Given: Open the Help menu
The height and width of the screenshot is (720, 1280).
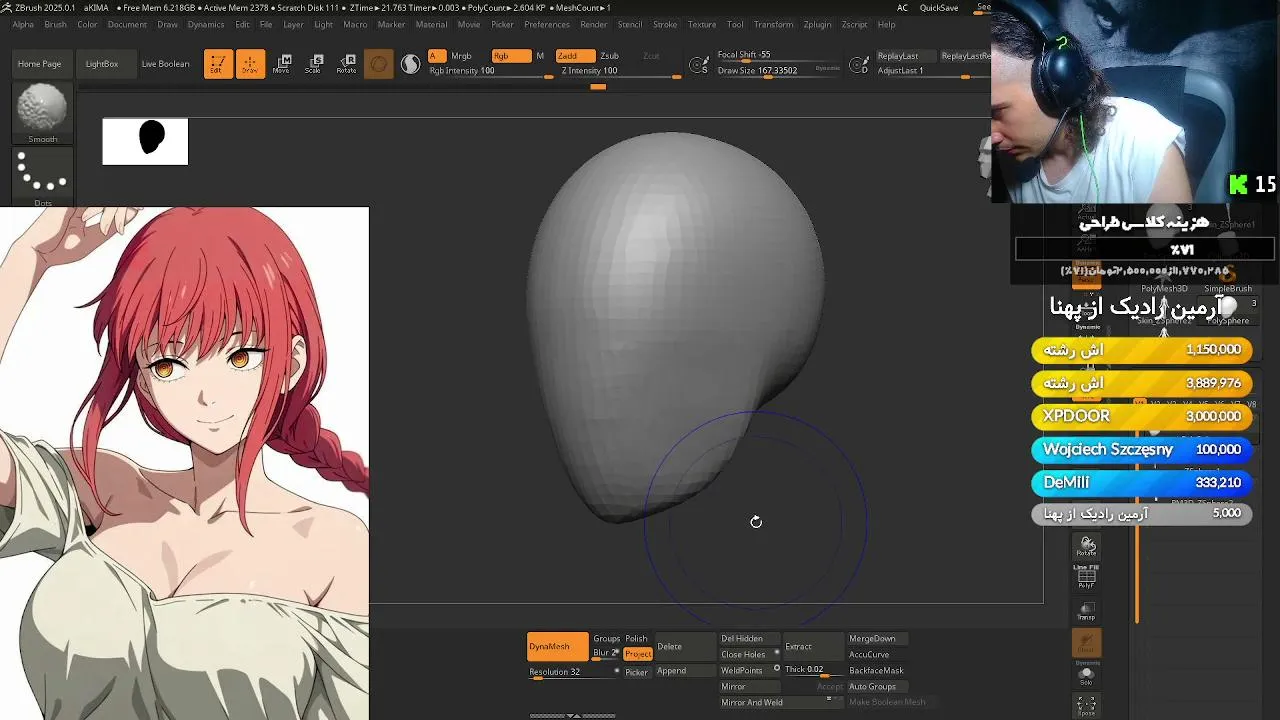Looking at the screenshot, I should tap(886, 24).
